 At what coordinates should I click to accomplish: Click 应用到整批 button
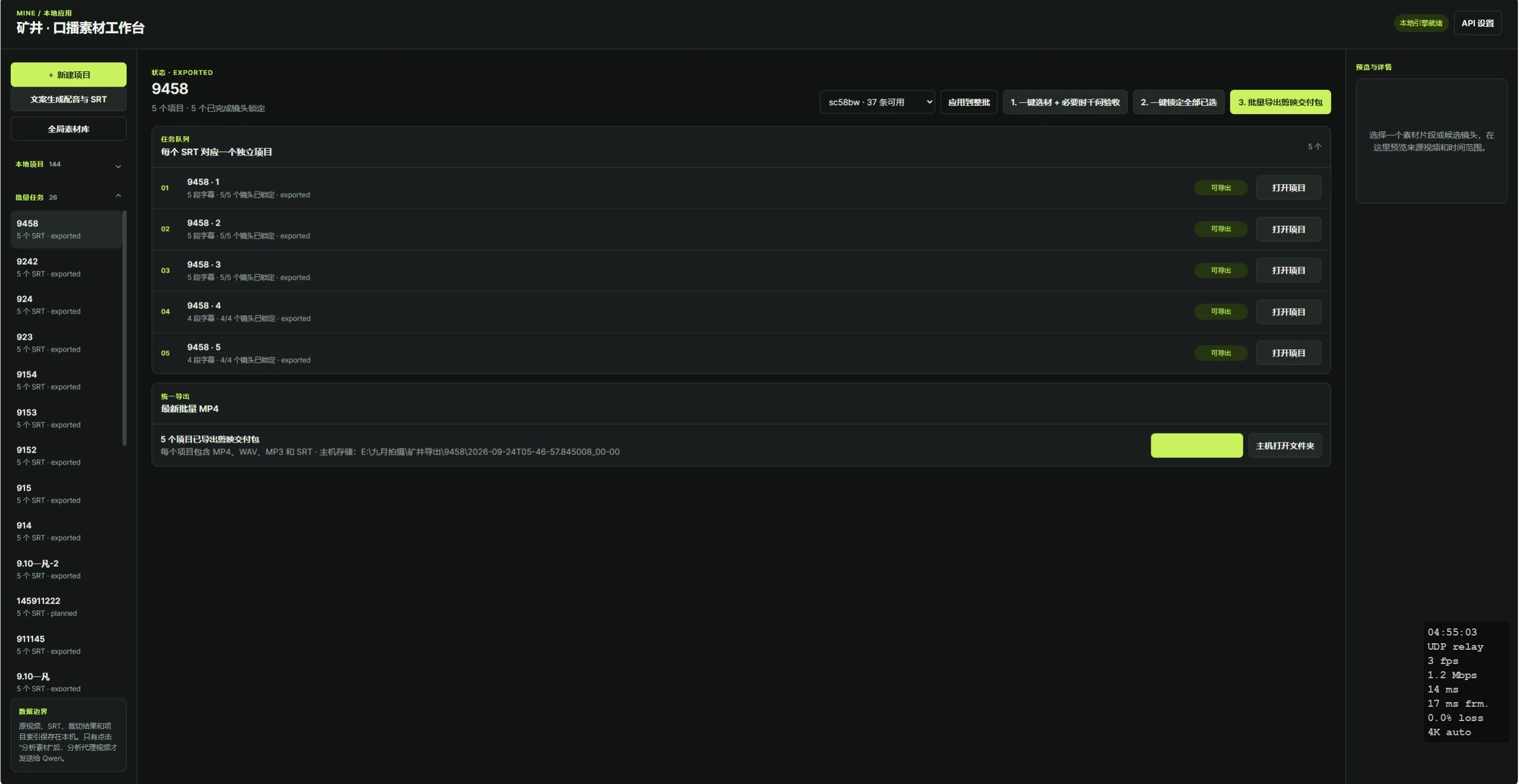(x=969, y=102)
